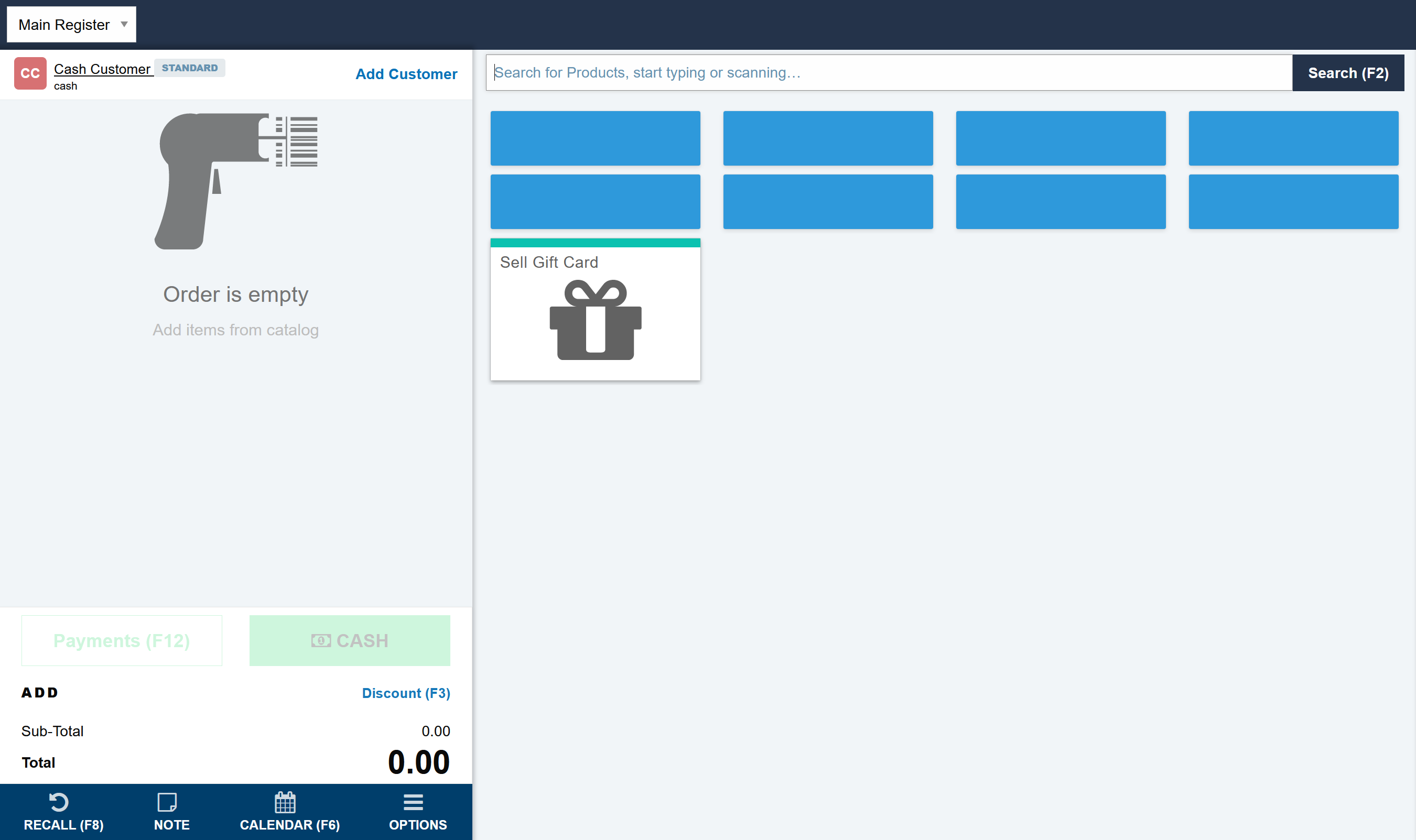The width and height of the screenshot is (1416, 840).
Task: Click the cash bill icon on CASH button
Action: pos(321,641)
